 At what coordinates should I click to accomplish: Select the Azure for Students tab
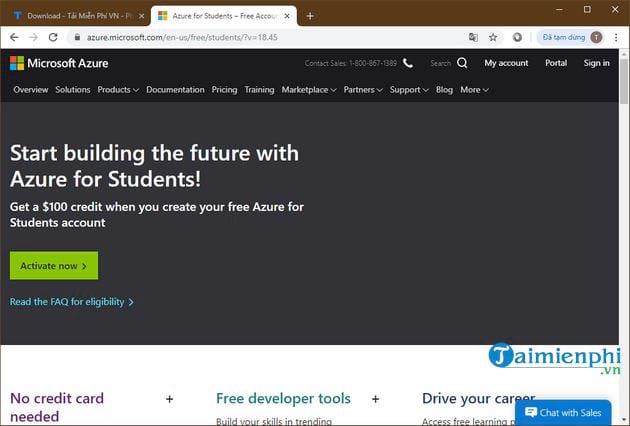[x=223, y=16]
